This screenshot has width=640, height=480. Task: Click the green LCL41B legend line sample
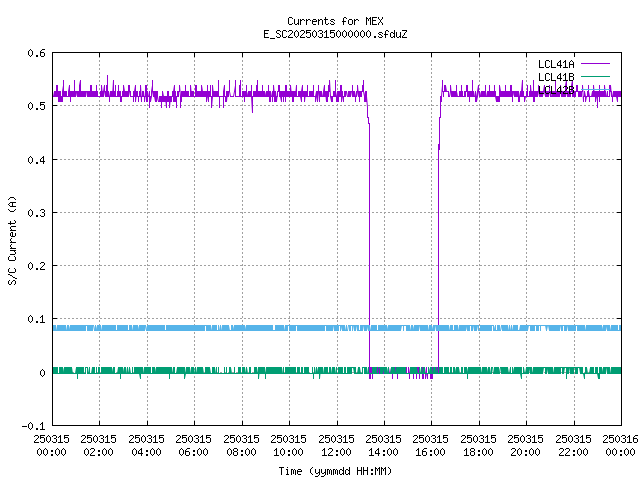click(595, 76)
